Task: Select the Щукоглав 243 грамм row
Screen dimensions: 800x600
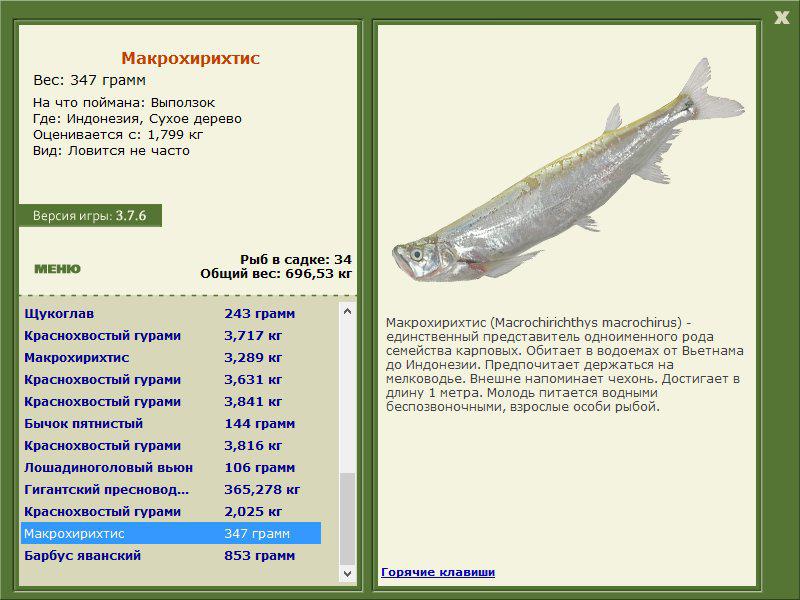Action: click(x=171, y=314)
